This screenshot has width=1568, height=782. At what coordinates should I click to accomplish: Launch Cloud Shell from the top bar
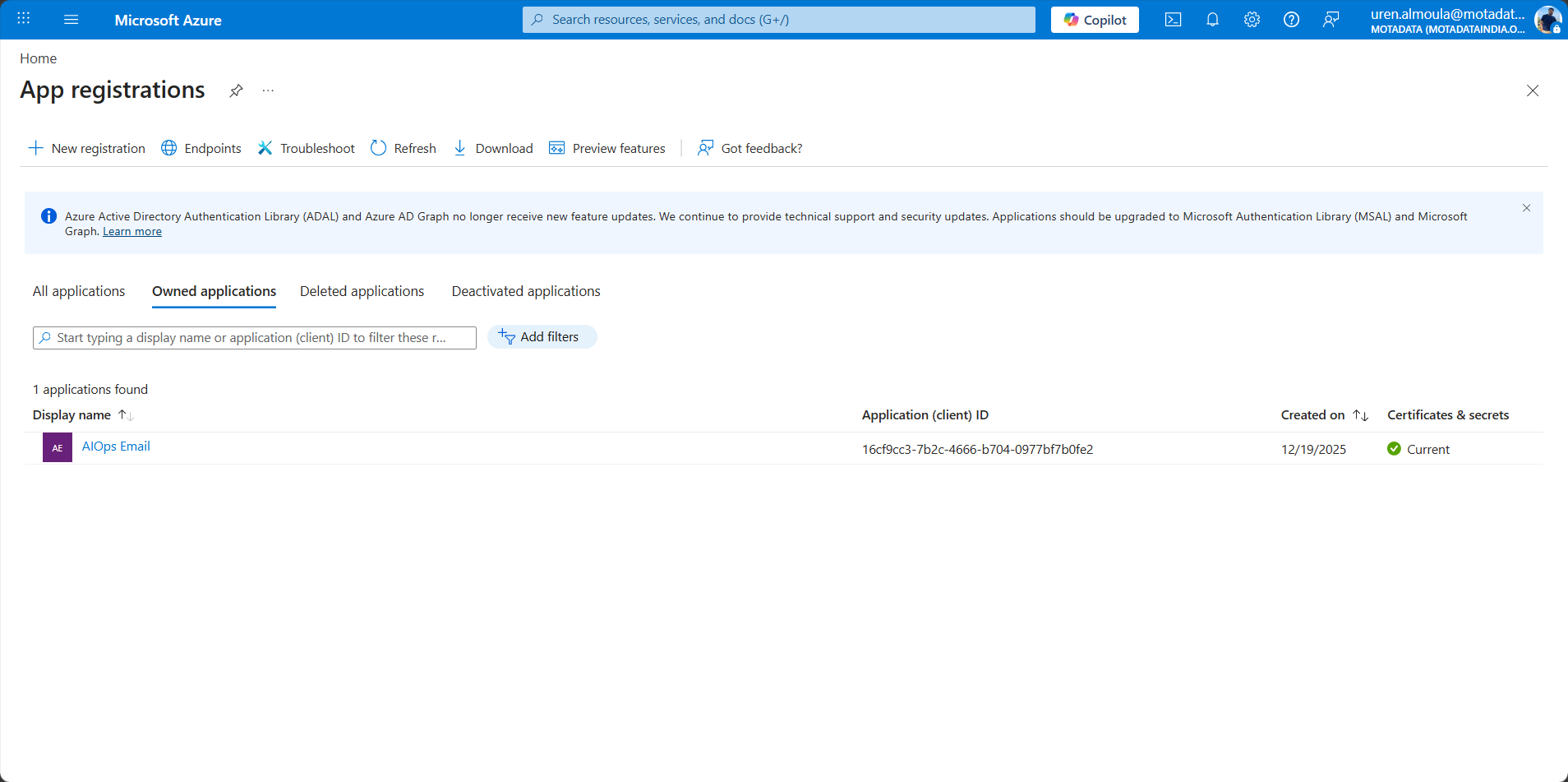[1173, 20]
